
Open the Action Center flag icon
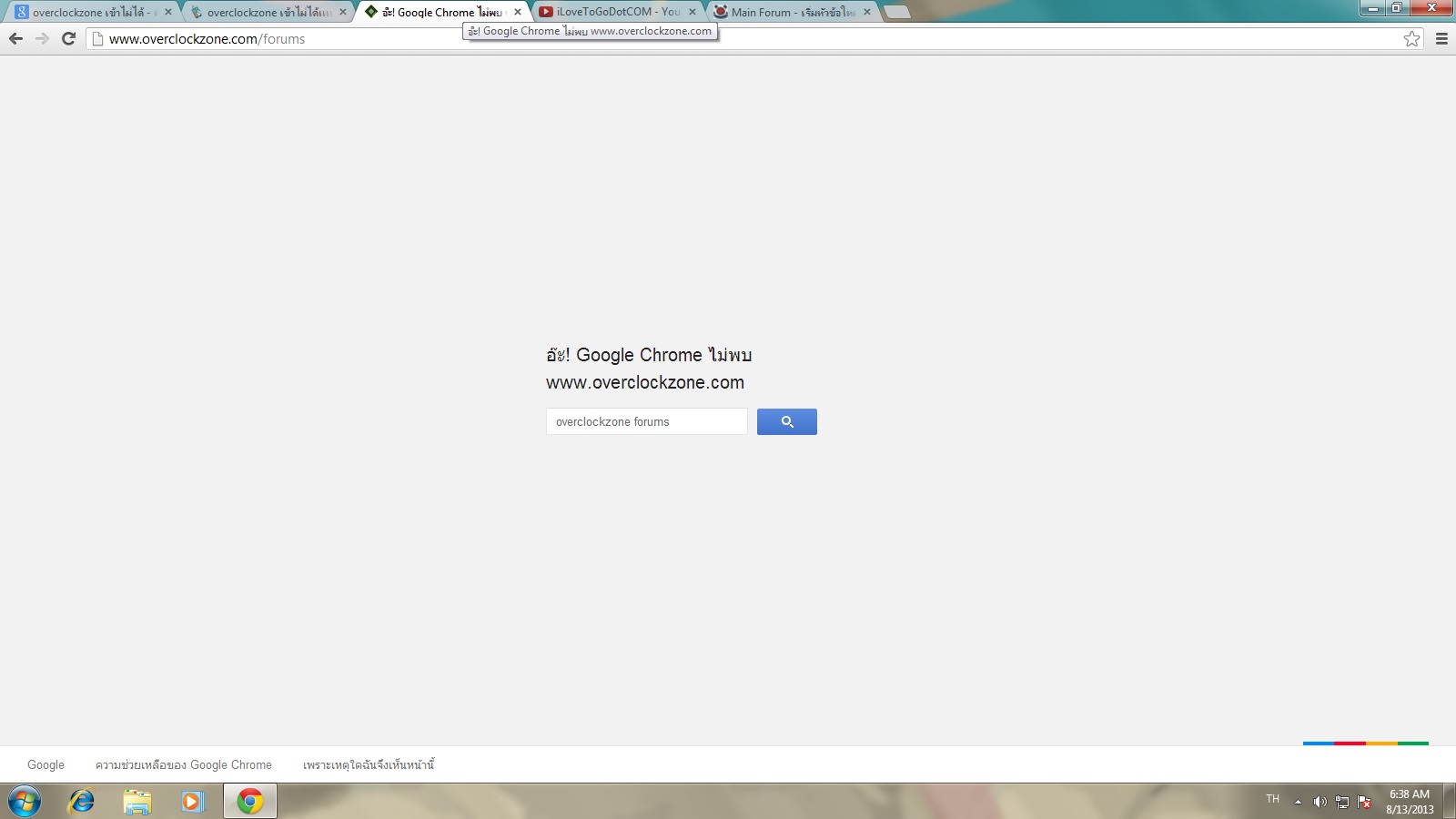(1364, 802)
